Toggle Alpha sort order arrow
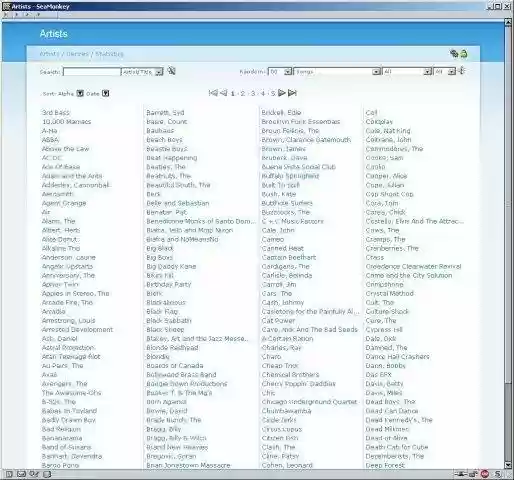 point(80,94)
